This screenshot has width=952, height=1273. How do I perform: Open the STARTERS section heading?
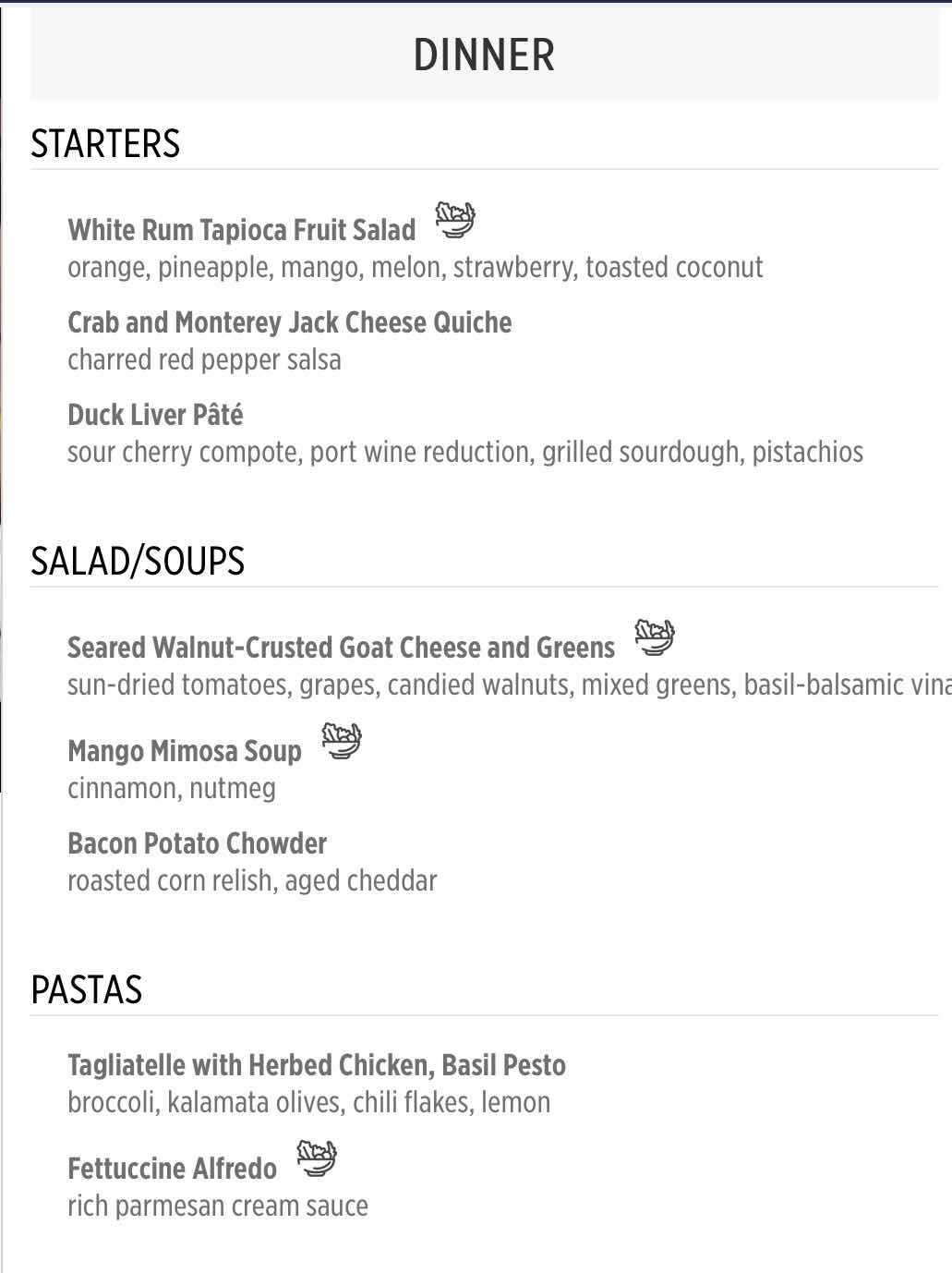(105, 144)
